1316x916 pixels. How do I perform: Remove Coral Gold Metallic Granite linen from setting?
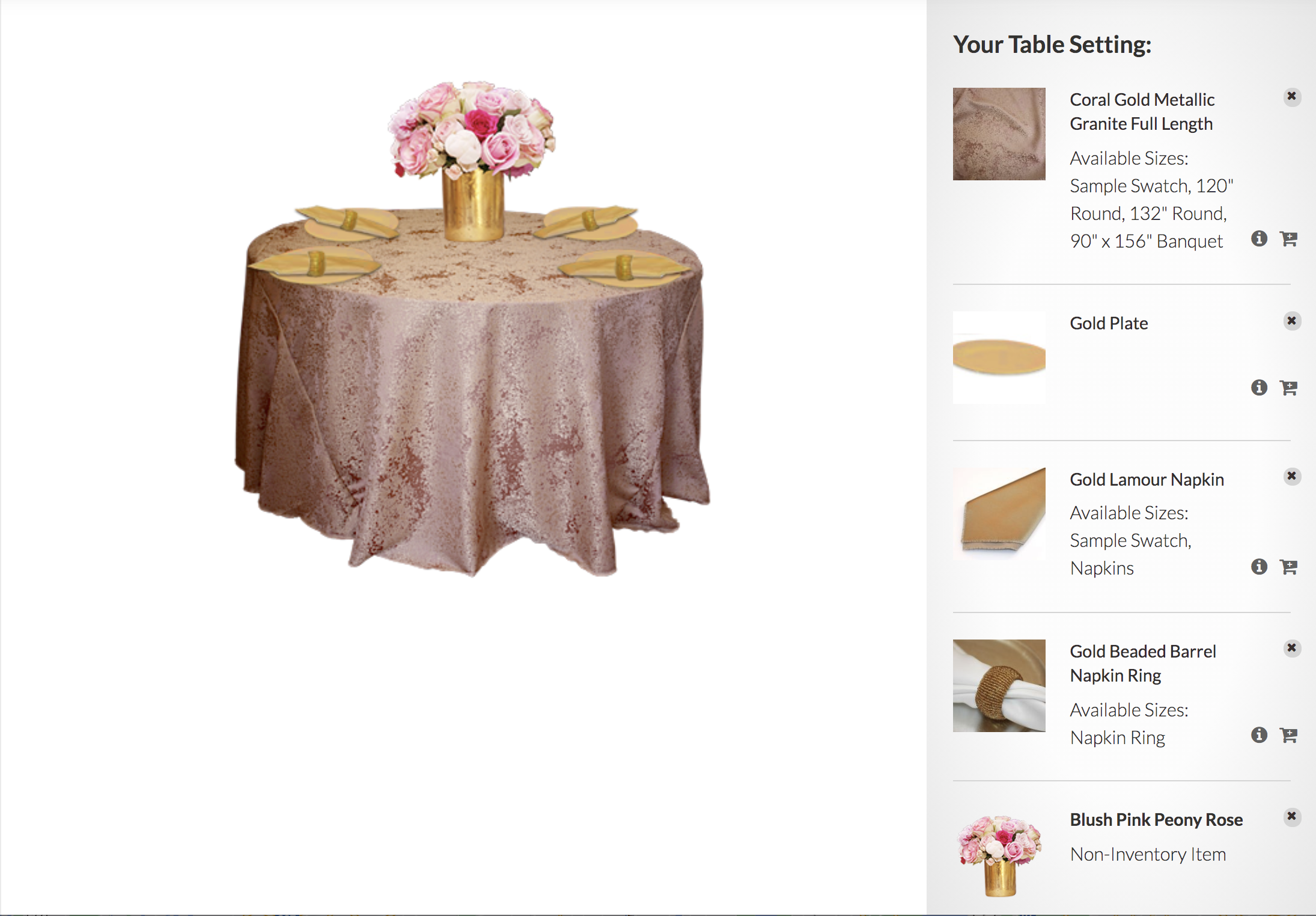(x=1291, y=97)
